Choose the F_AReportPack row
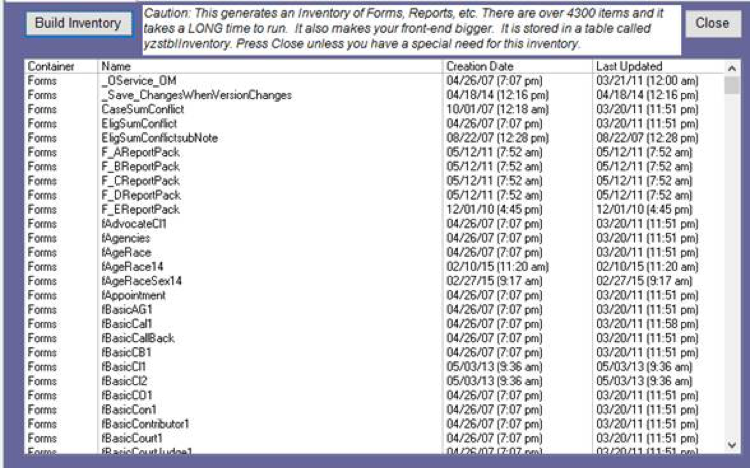Screen dimensions: 750x468 [140, 152]
